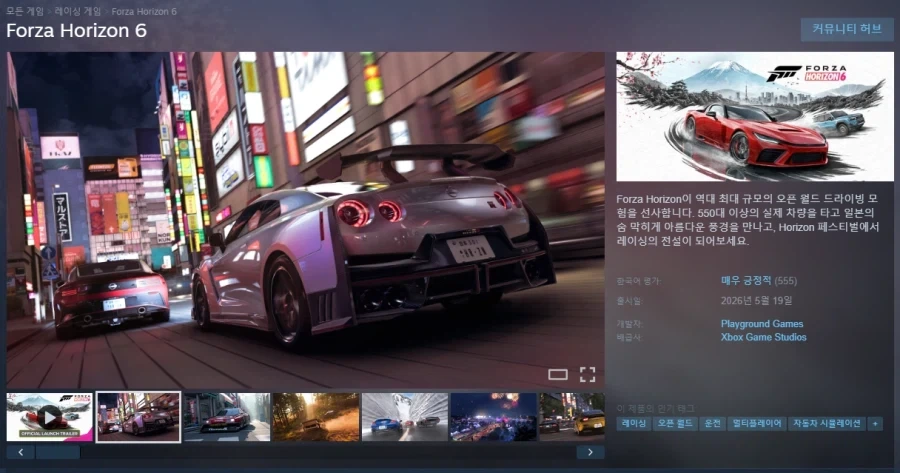Open the 커뮤니티 허브 button

tap(847, 29)
